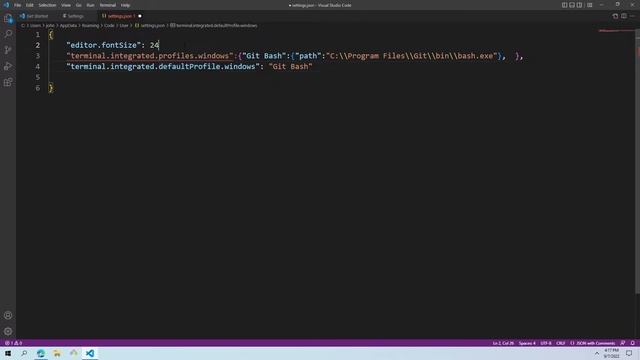Click 'CRLF' end of line status
The width and height of the screenshot is (640, 360).
[561, 343]
